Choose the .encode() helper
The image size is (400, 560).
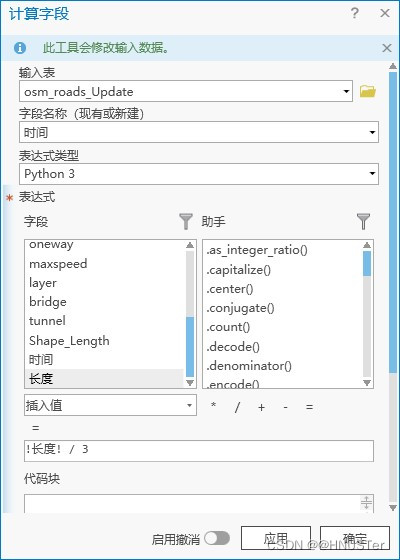tap(233, 384)
